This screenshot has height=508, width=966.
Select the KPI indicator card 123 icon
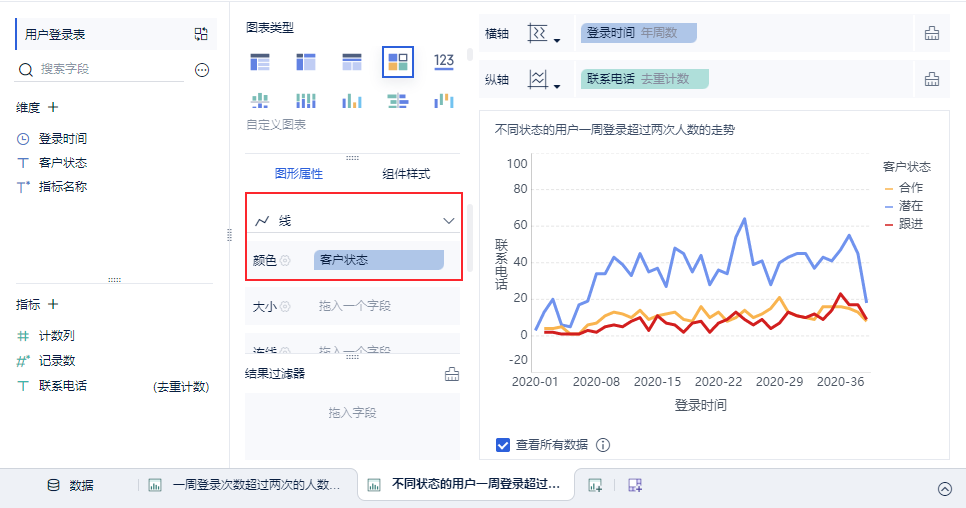(444, 62)
